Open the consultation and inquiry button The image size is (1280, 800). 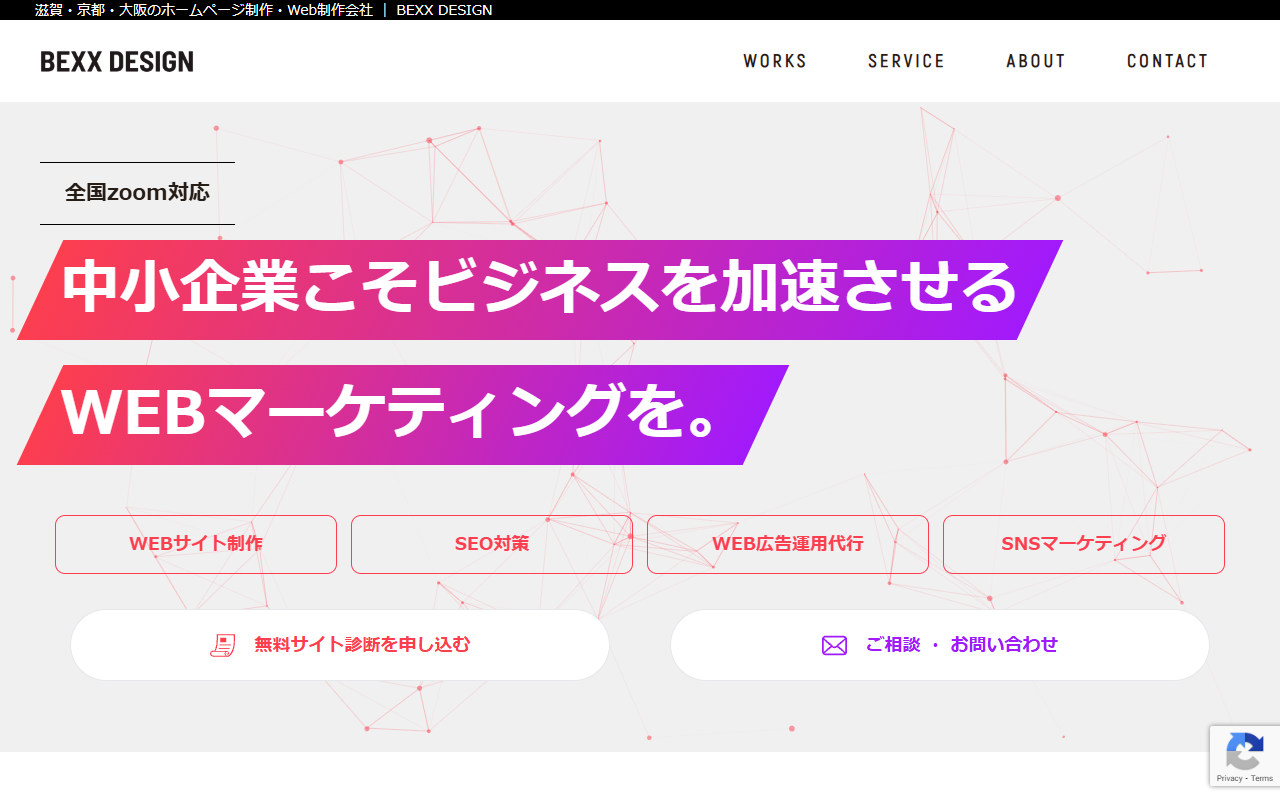point(940,645)
